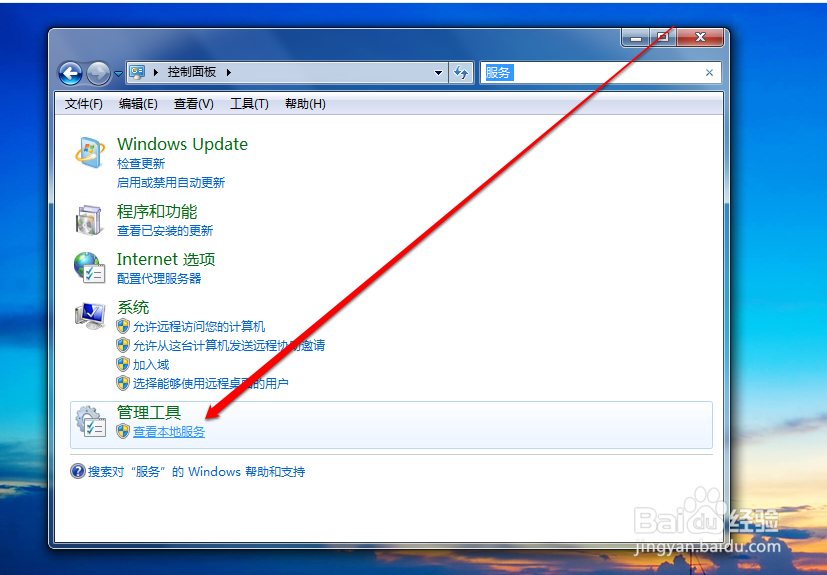Viewport: 827px width, 575px height.
Task: Click shield icon beside 允许远程访问您的计算机
Action: [x=123, y=326]
